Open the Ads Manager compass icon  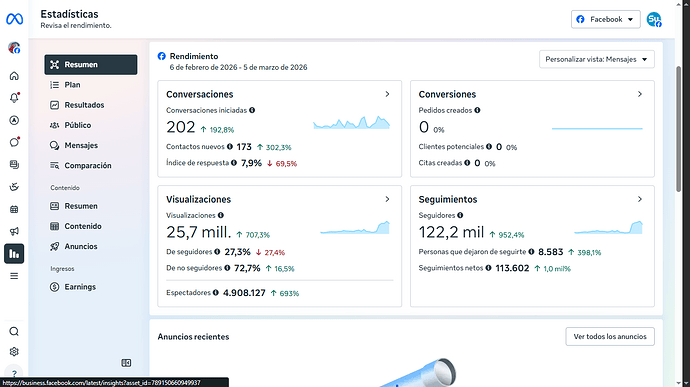point(14,120)
